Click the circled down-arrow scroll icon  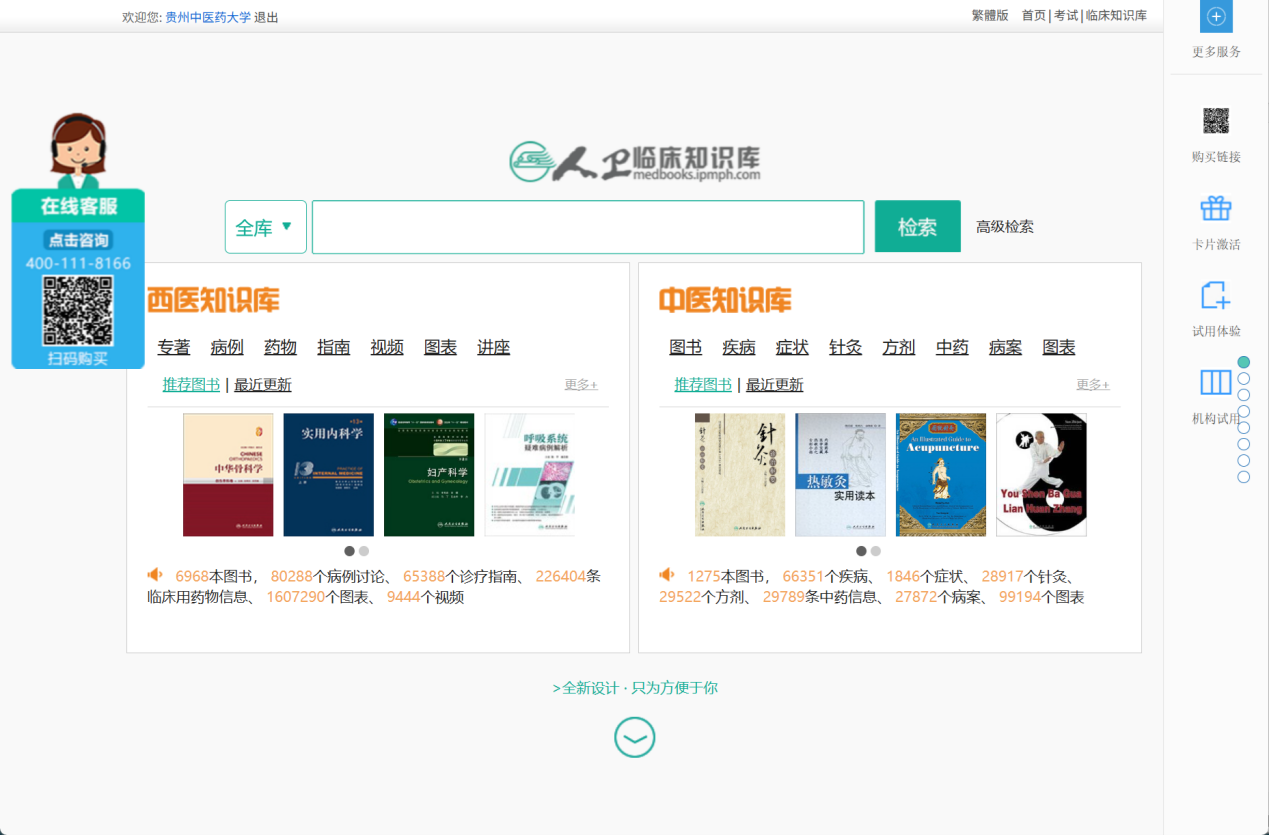pyautogui.click(x=634, y=738)
